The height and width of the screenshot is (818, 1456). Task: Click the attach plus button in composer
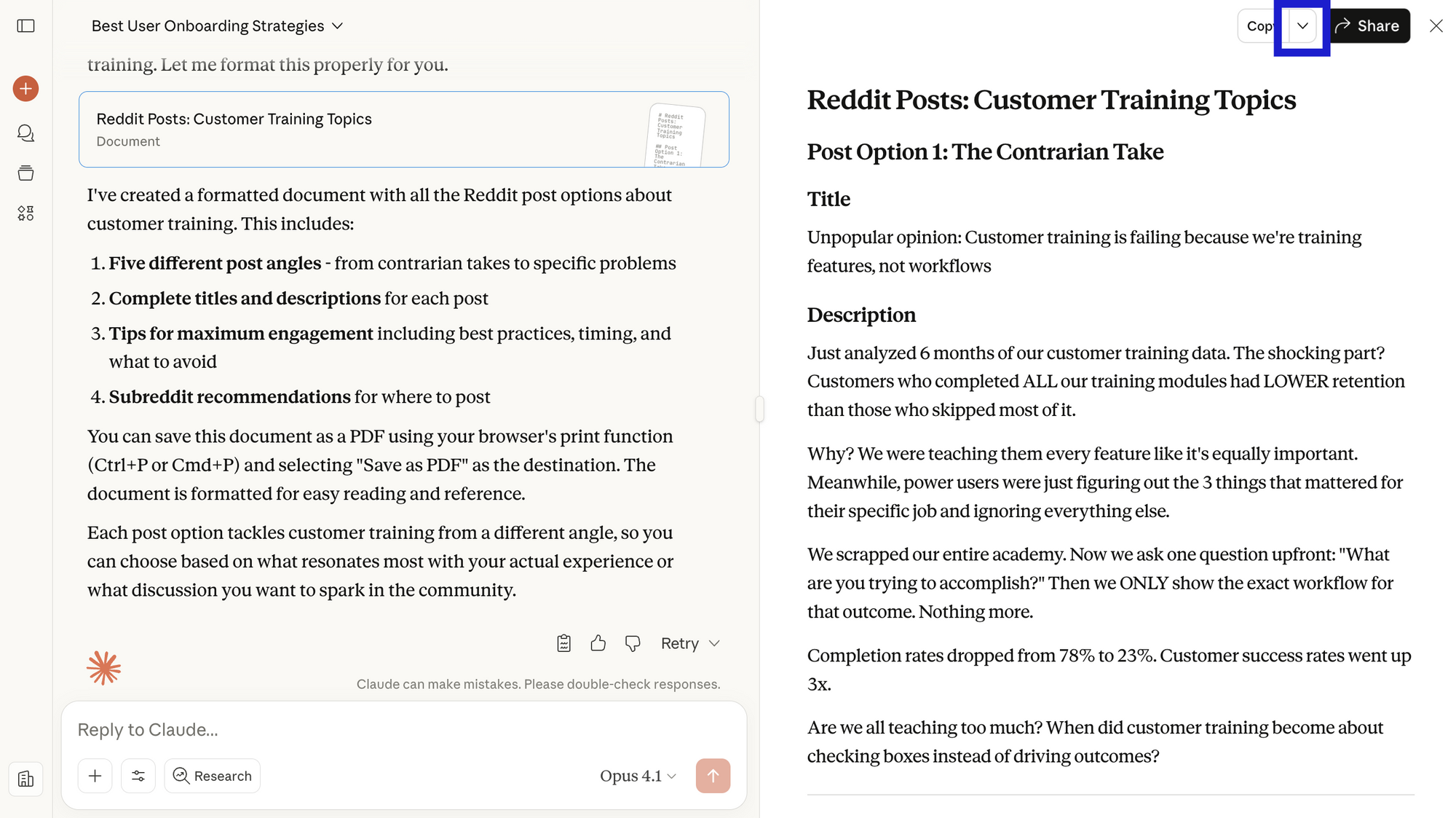click(95, 776)
